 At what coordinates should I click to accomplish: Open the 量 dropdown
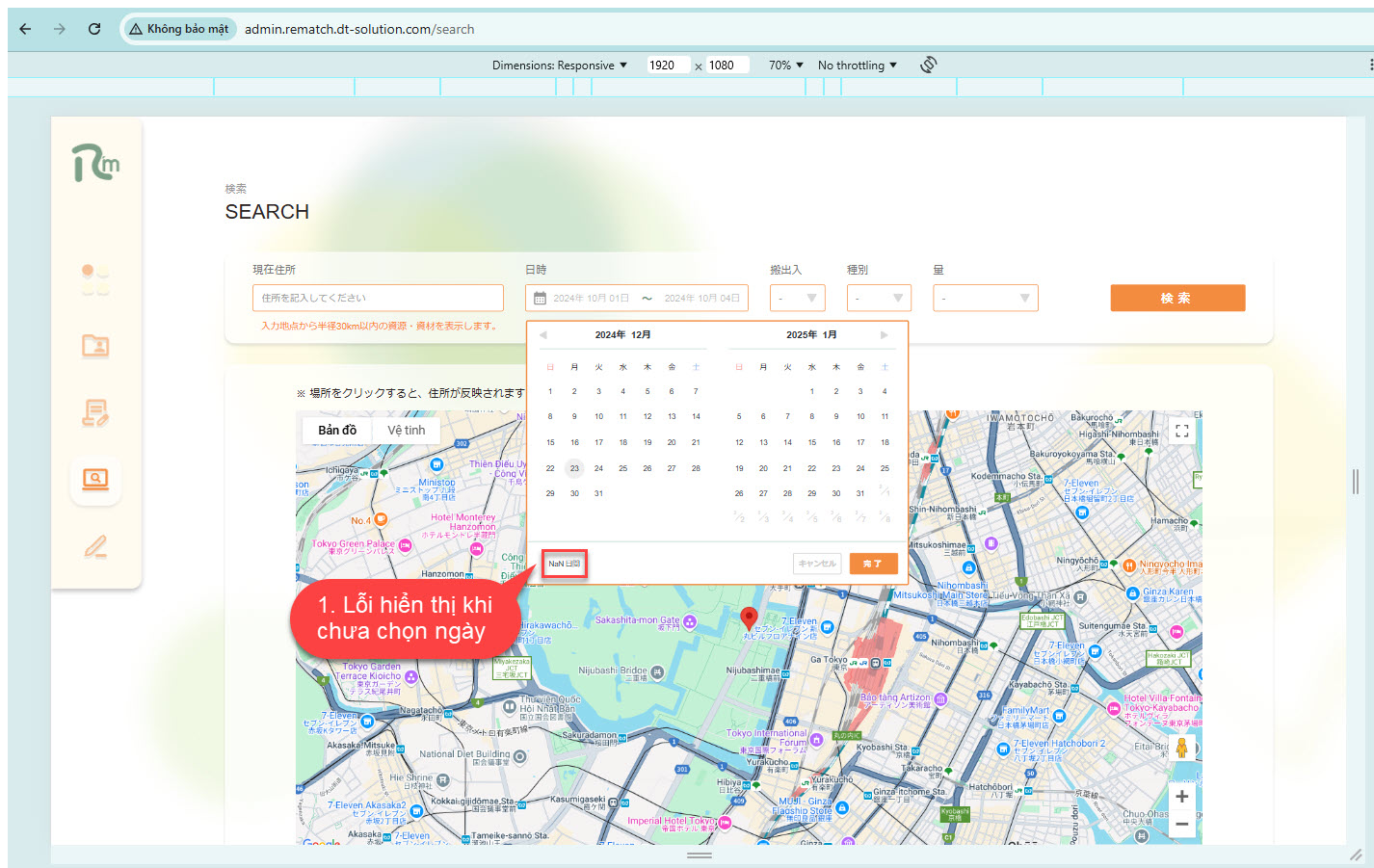click(985, 299)
